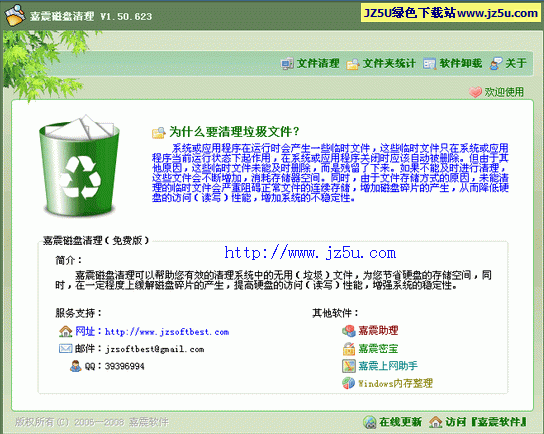Click the green recycle bin image
544x434 pixels.
(x=79, y=166)
